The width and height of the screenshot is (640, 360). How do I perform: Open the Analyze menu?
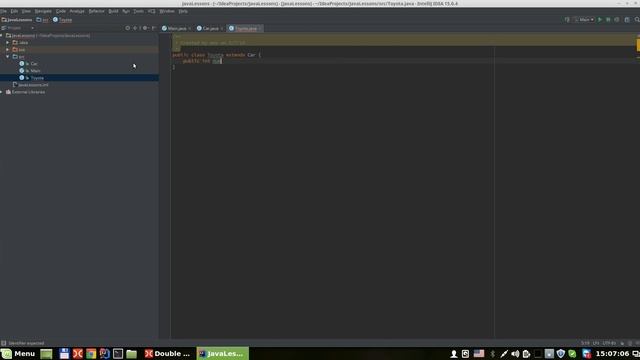(x=77, y=11)
